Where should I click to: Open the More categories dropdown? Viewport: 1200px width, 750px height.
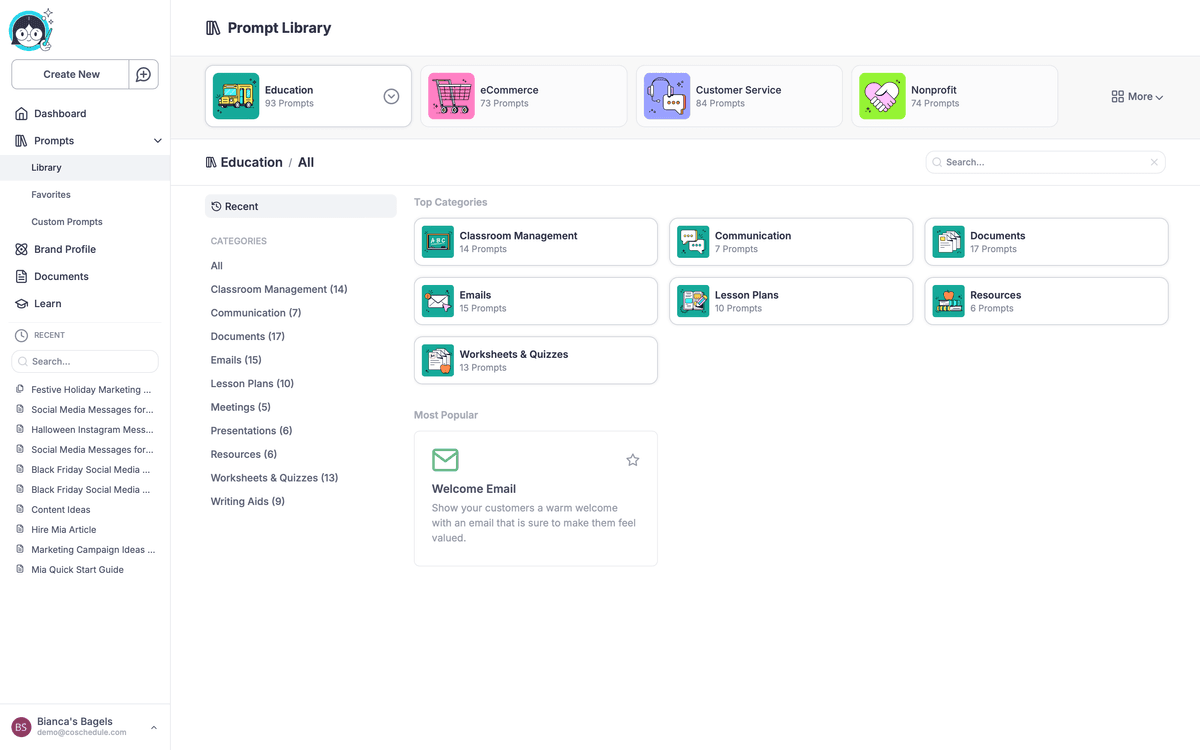coord(1136,96)
